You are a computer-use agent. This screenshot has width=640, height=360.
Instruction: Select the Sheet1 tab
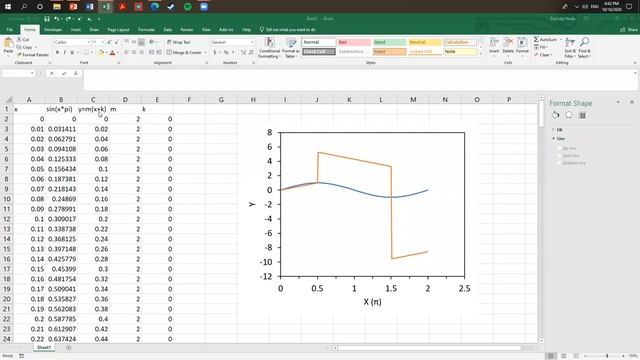44,347
